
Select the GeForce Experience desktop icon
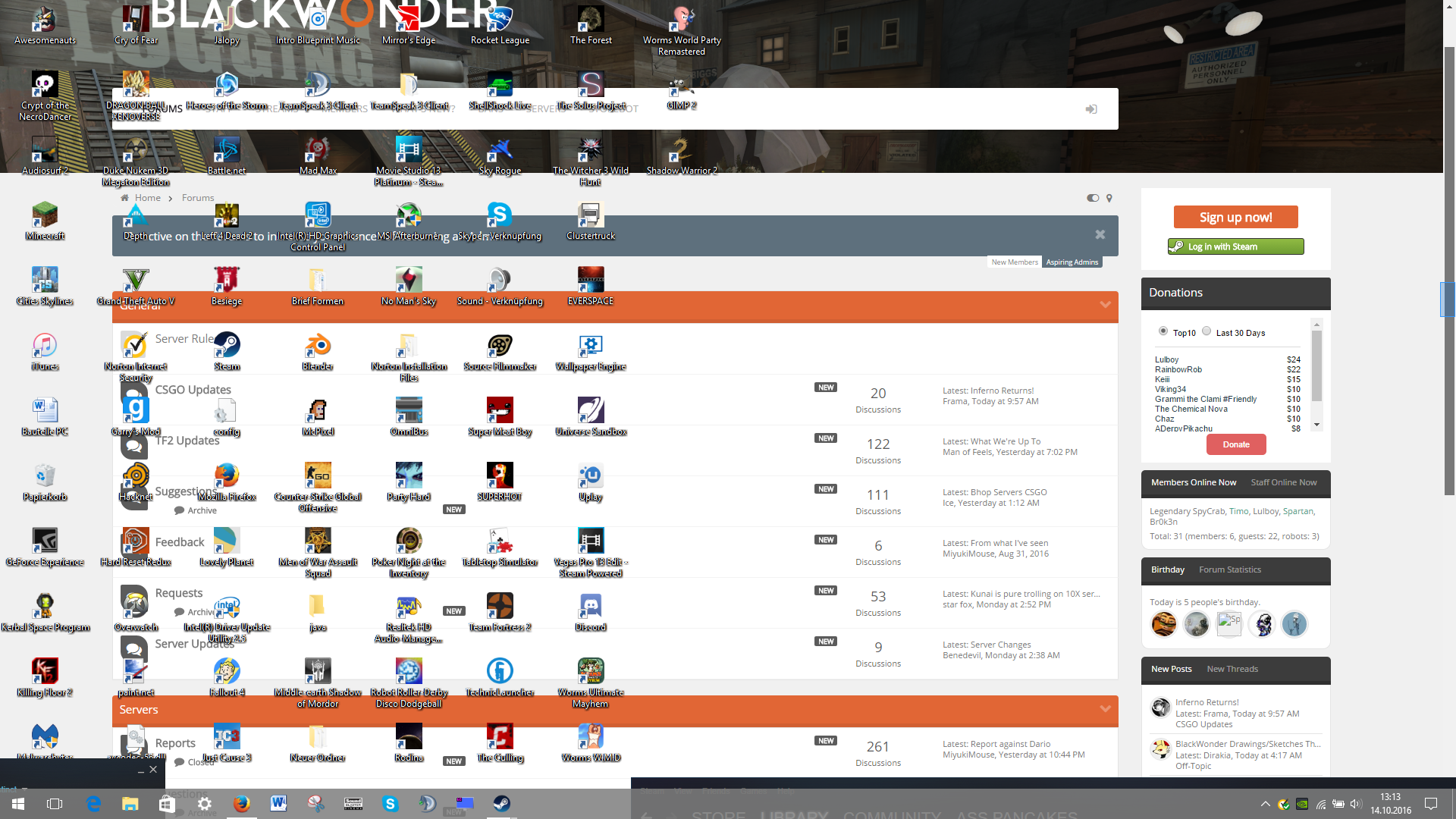45,547
